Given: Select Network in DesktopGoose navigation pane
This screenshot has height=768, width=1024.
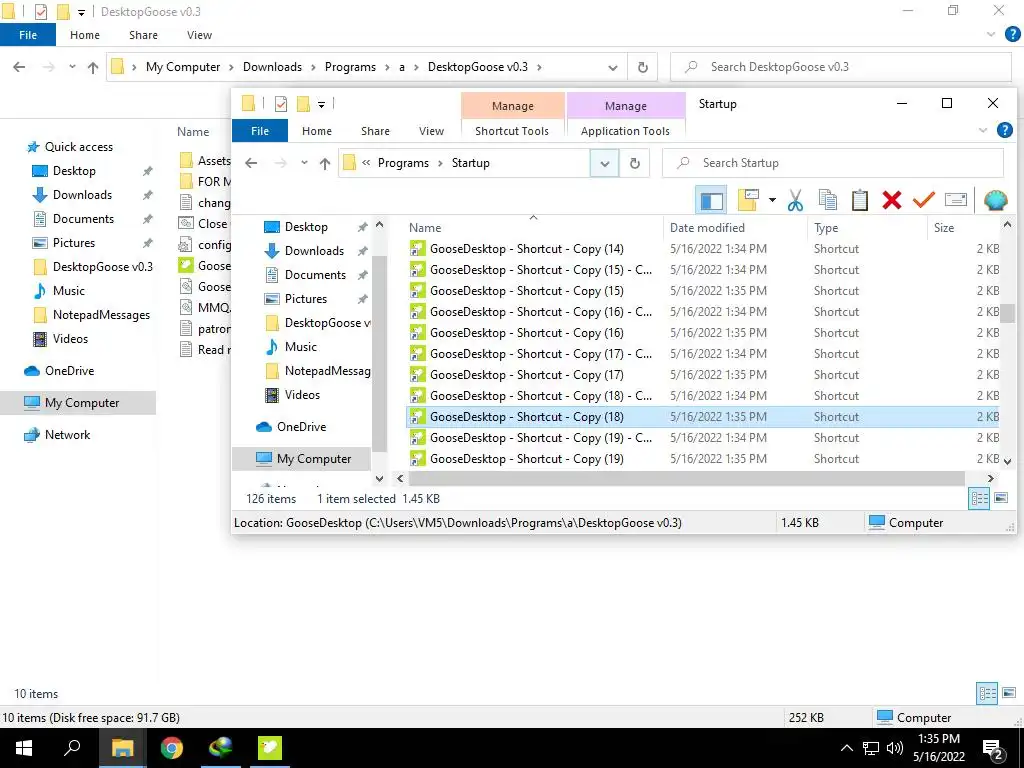Looking at the screenshot, I should (67, 435).
